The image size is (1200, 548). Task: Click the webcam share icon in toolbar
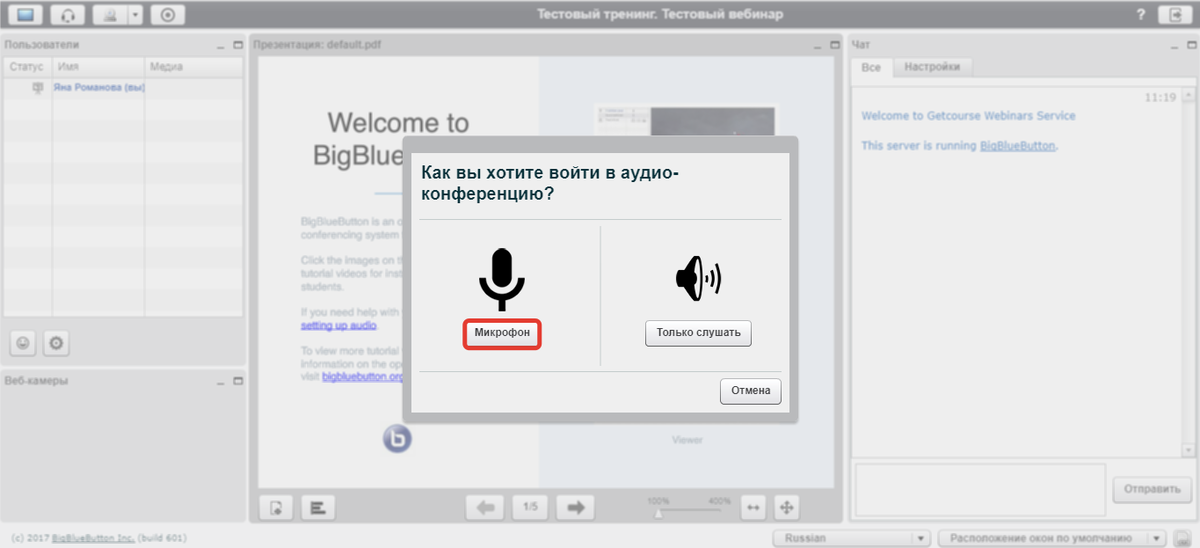pos(109,15)
